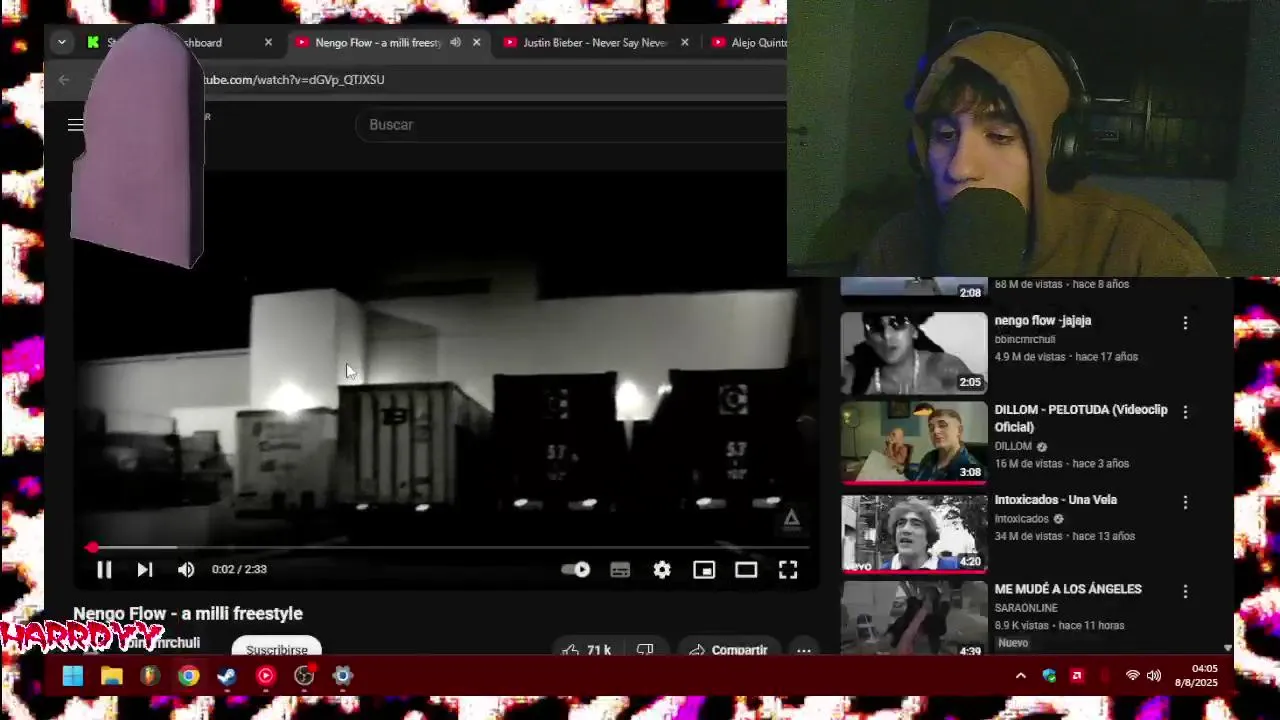Close the Justin Bieber tab
This screenshot has height=720, width=1280.
coord(685,43)
